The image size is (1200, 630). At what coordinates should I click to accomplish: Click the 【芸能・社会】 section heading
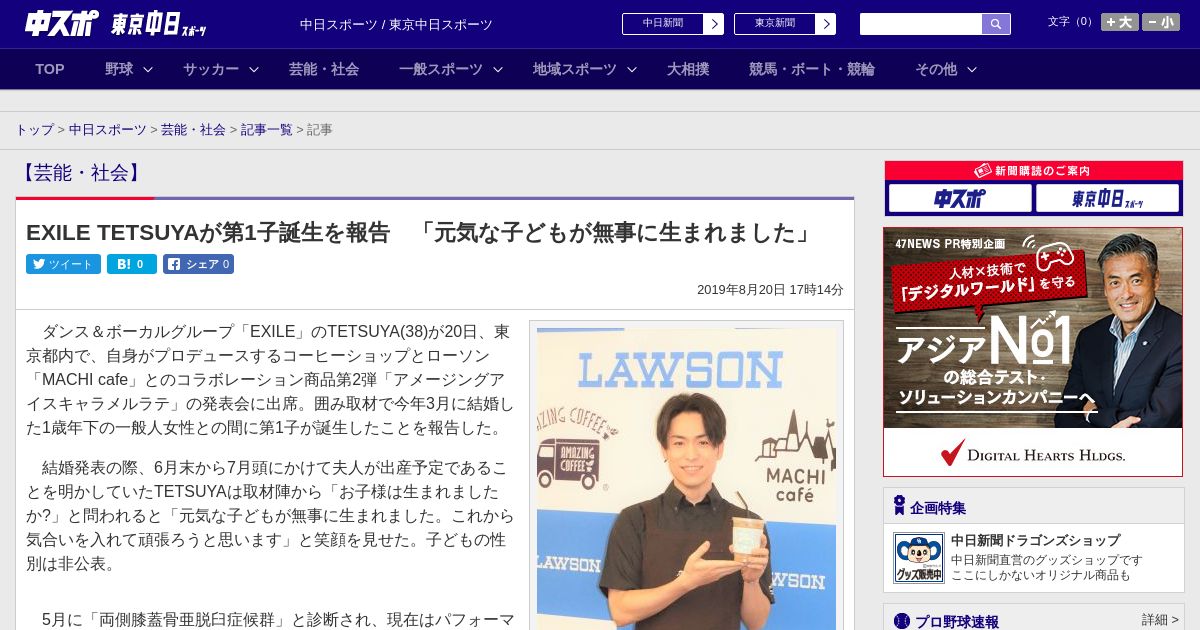(81, 173)
